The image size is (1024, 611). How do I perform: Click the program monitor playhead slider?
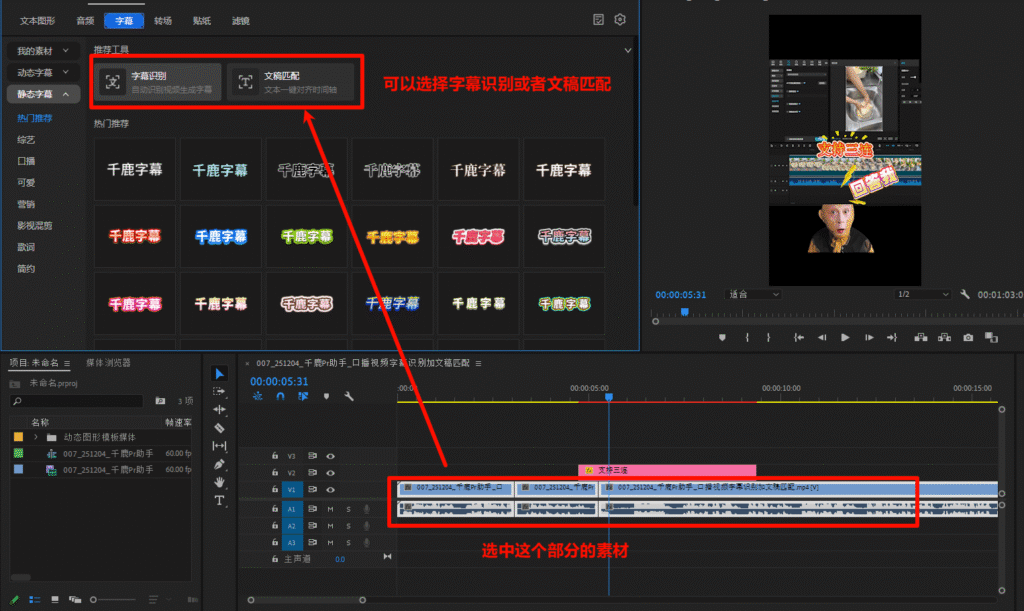point(685,311)
